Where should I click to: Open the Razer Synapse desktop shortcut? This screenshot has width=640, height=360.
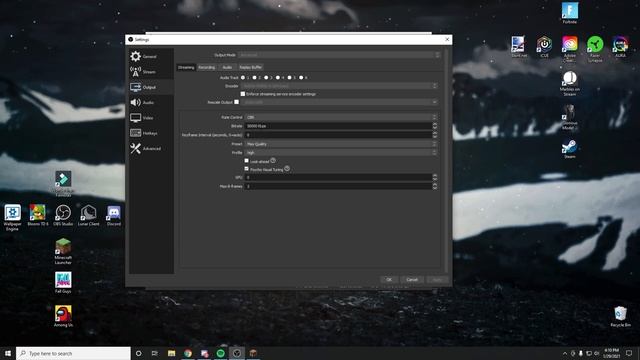pyautogui.click(x=595, y=49)
